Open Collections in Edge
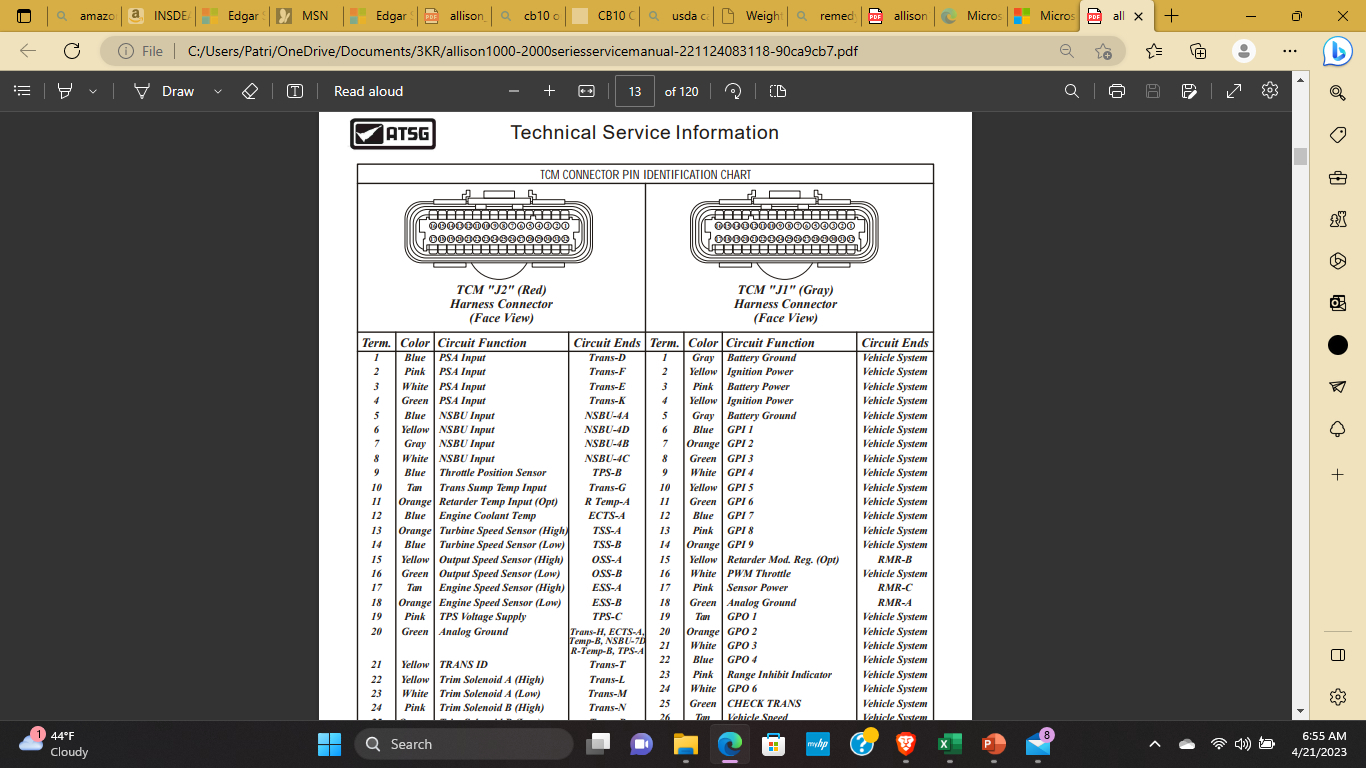 [x=1198, y=51]
